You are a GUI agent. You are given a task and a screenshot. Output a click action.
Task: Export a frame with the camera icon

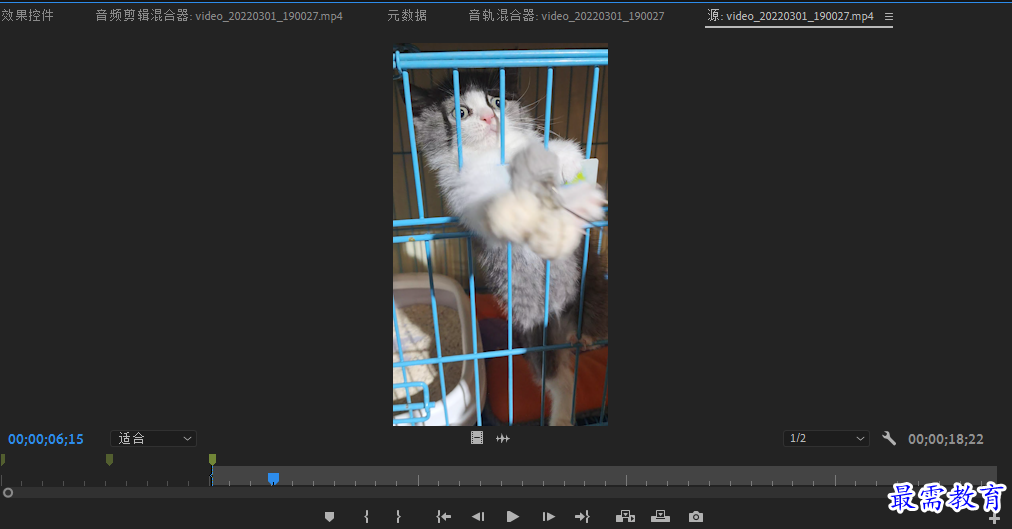coord(695,517)
